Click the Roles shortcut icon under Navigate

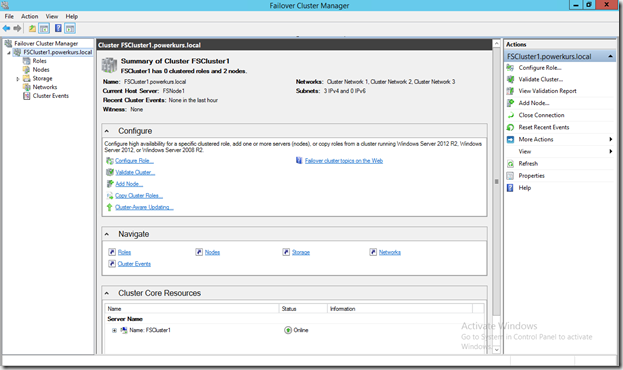112,252
